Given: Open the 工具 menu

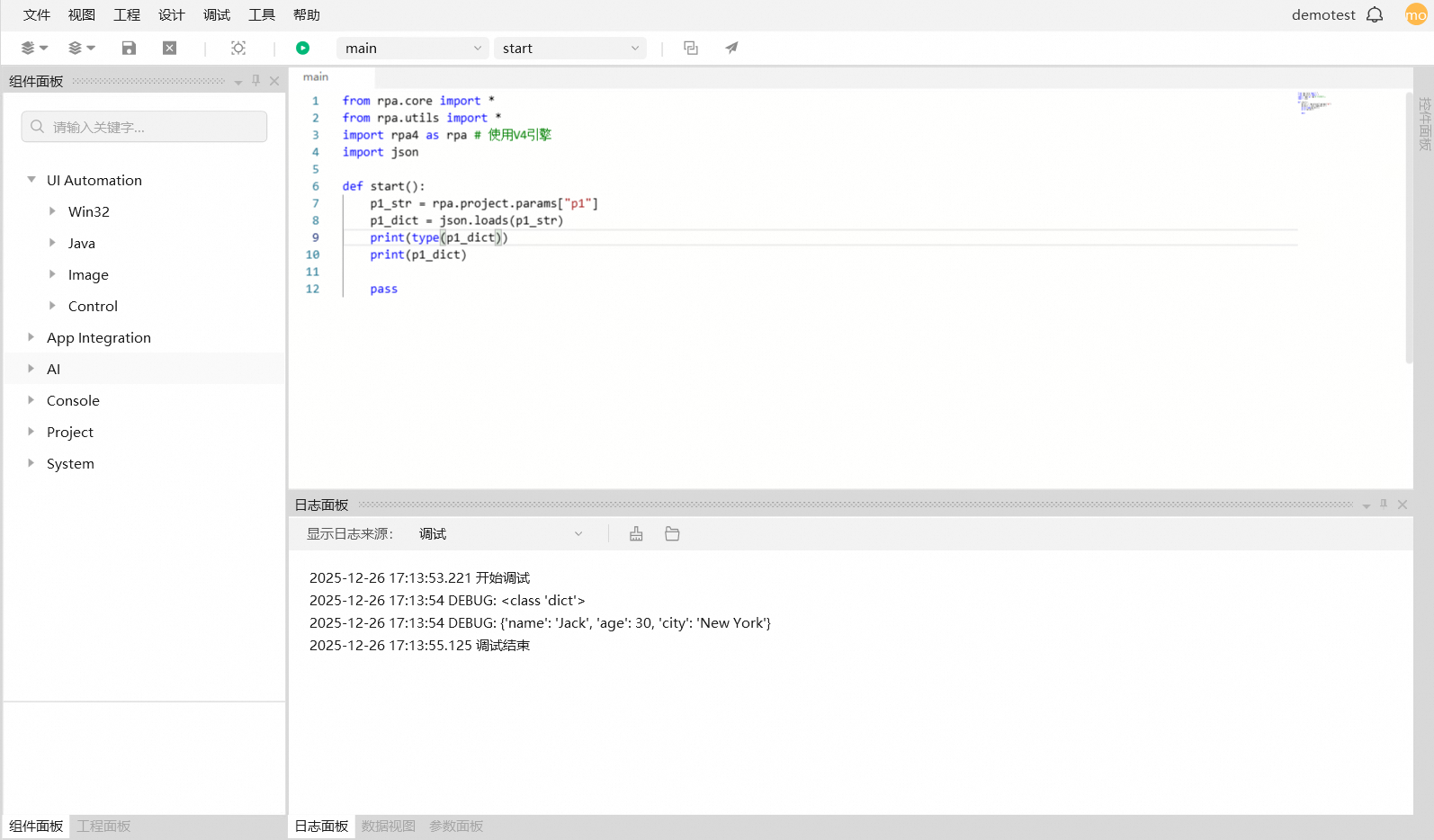Looking at the screenshot, I should [x=262, y=15].
